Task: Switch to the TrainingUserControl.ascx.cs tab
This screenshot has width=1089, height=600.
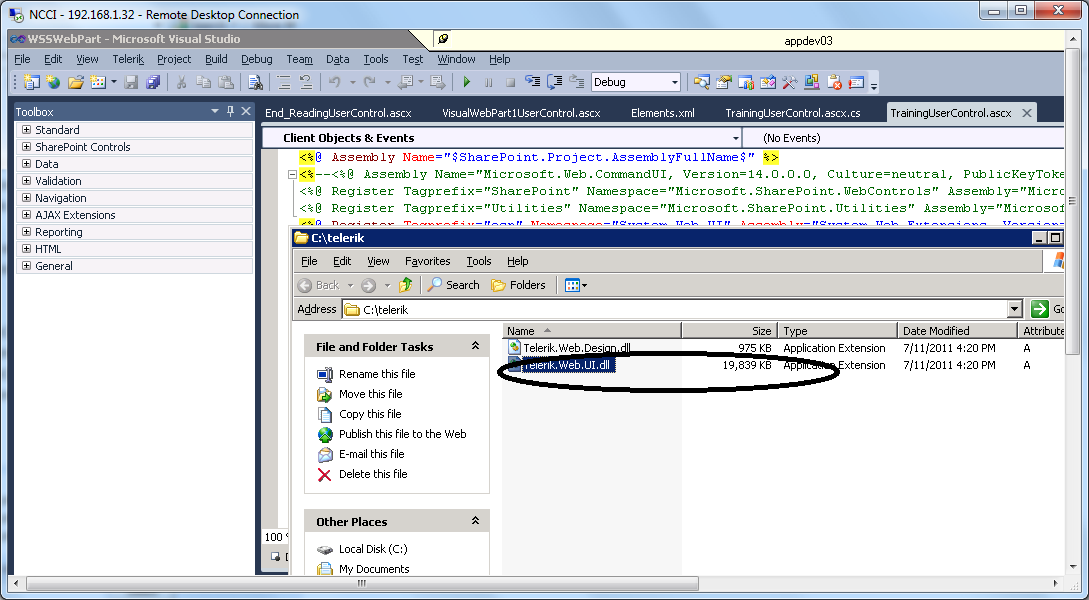Action: pos(792,112)
